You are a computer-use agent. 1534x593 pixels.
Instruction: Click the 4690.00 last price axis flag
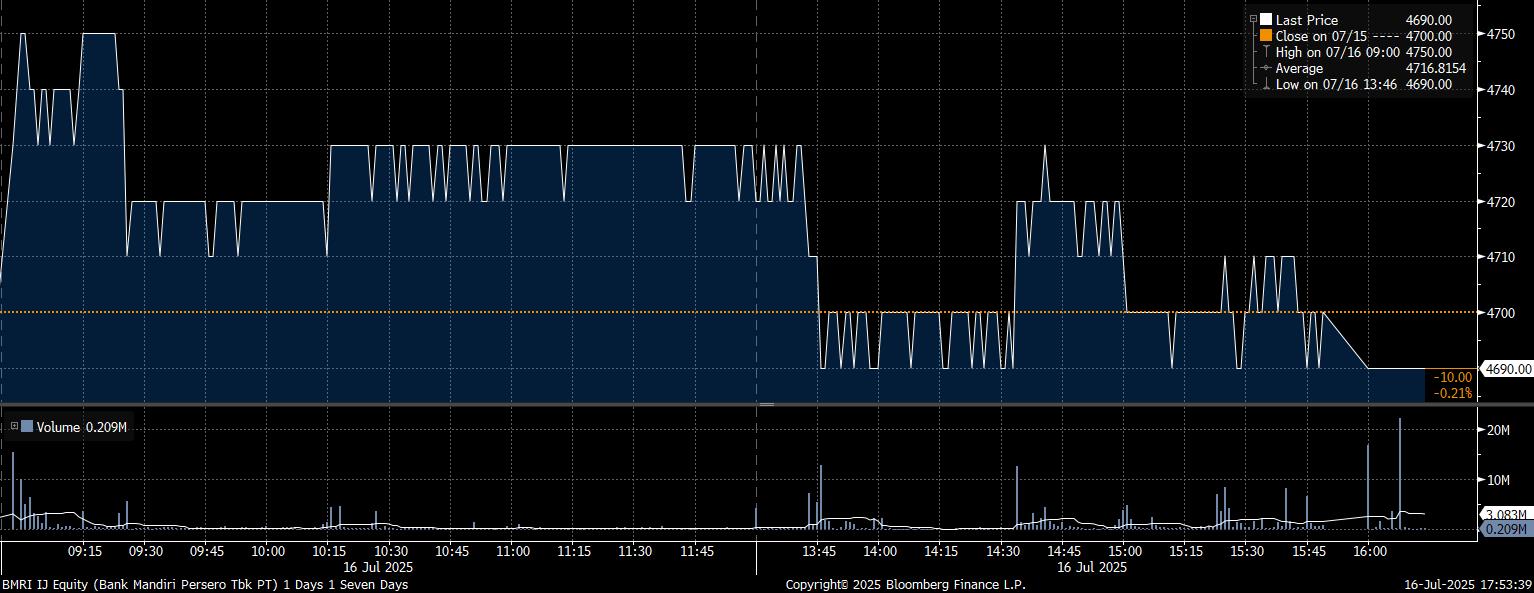[1507, 369]
